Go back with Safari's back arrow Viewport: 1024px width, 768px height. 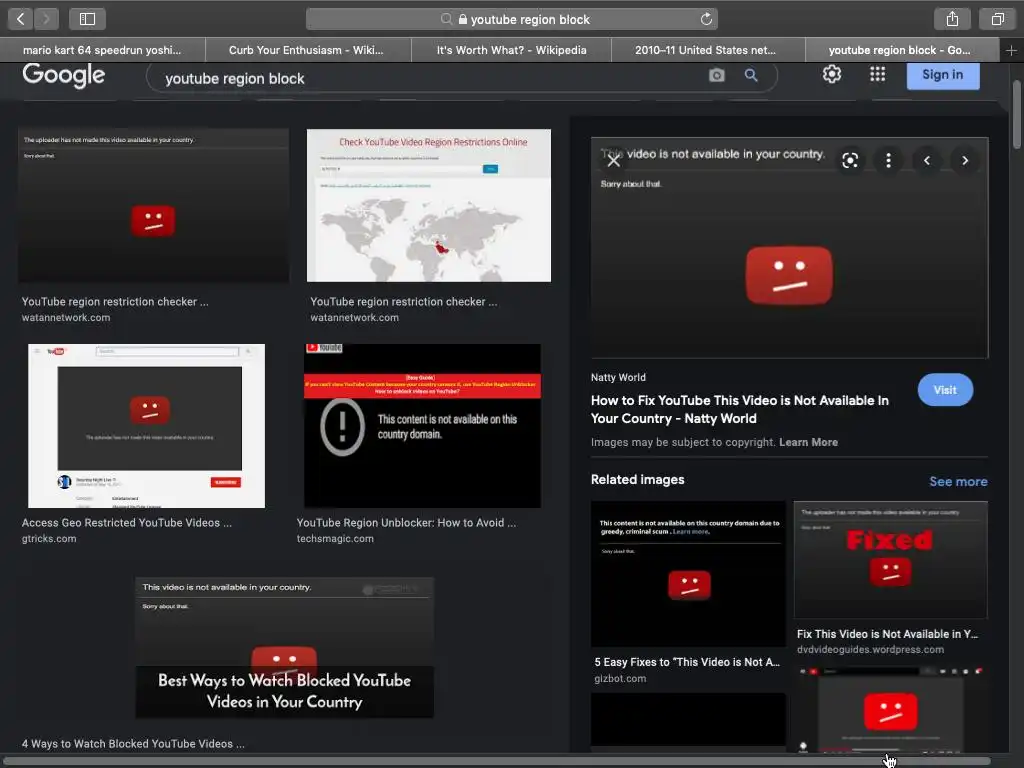pos(20,19)
